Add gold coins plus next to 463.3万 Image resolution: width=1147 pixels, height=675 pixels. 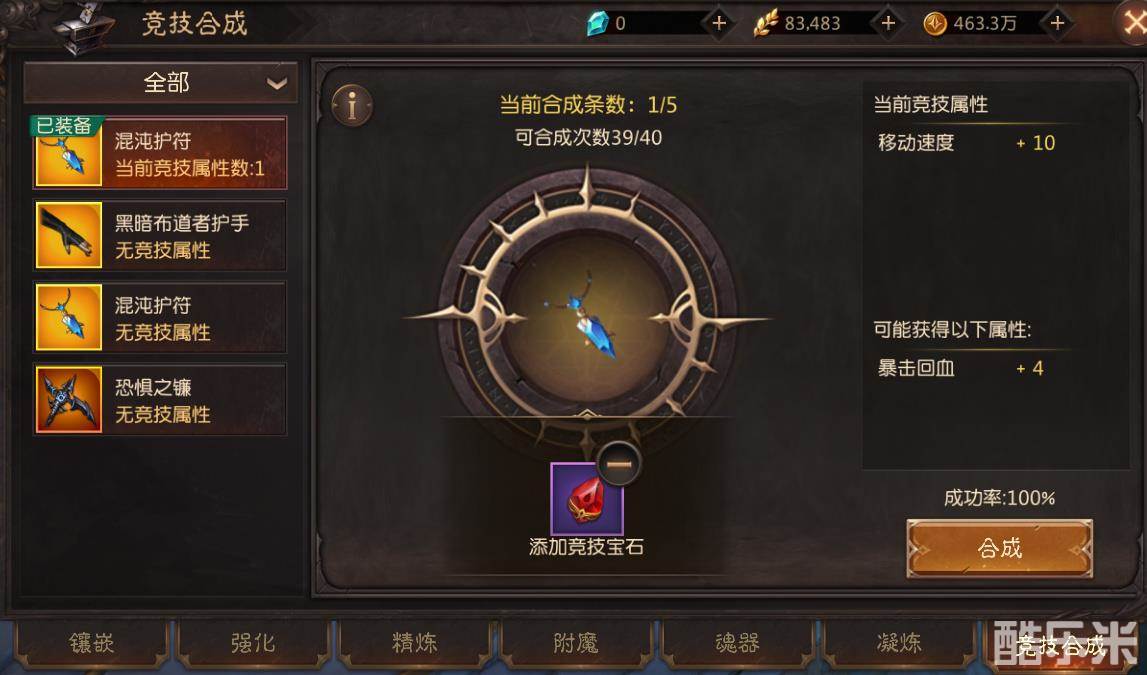point(1057,23)
